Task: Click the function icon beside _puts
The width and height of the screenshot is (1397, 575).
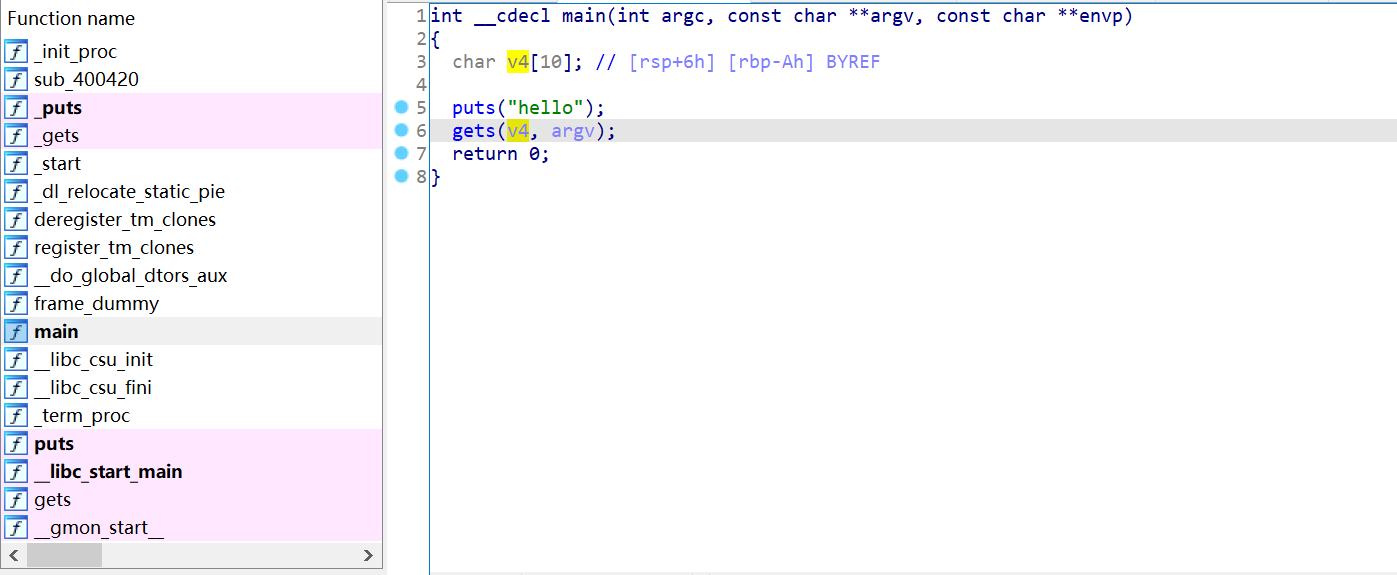Action: tap(16, 108)
